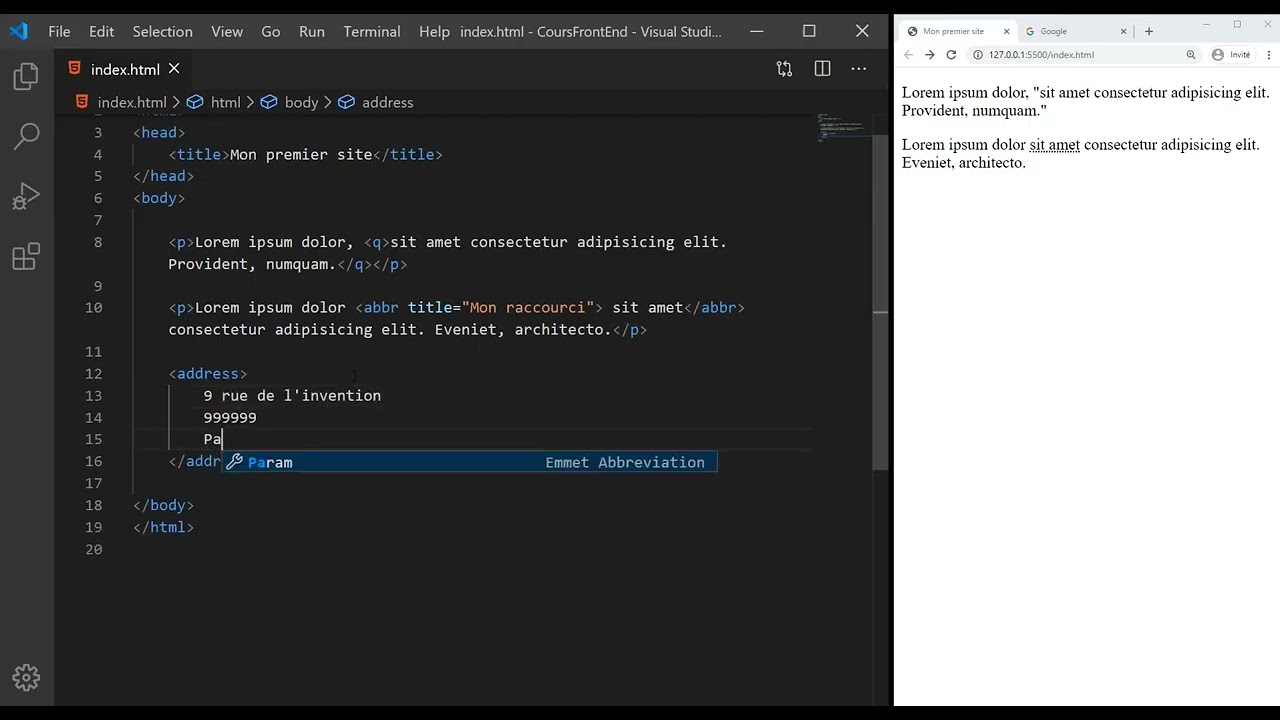Click the Open Changes compare icon
The height and width of the screenshot is (720, 1280).
click(x=784, y=69)
